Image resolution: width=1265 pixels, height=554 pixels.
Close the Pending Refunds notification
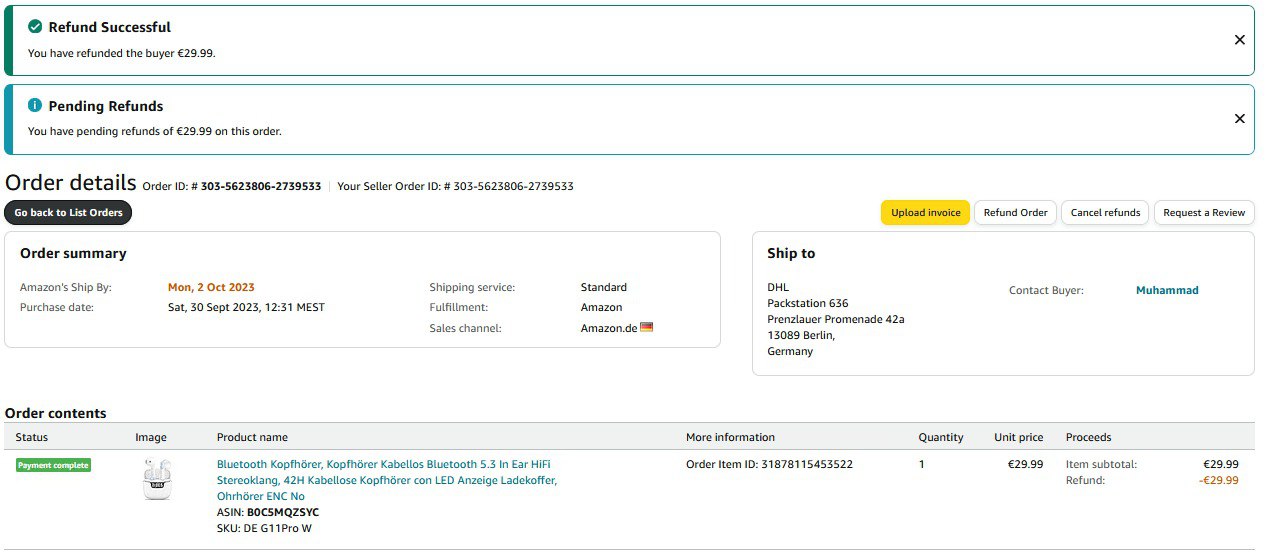1239,119
